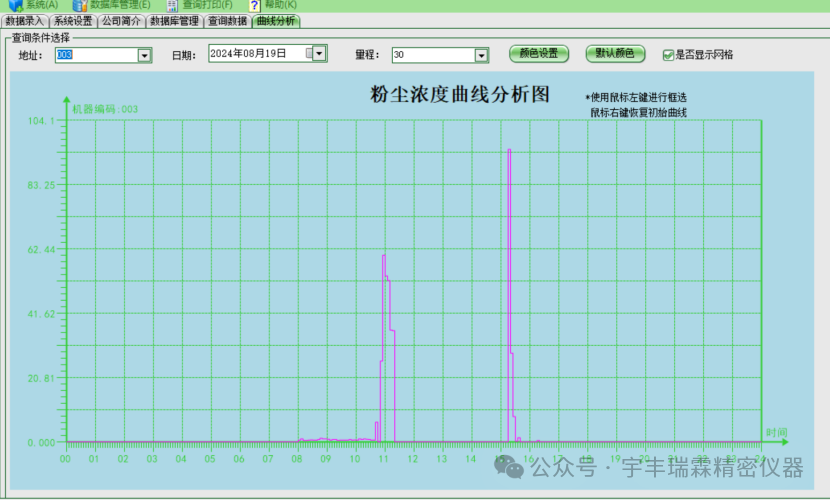
Task: Click the x-axis hour label 13
Action: pyautogui.click(x=441, y=459)
